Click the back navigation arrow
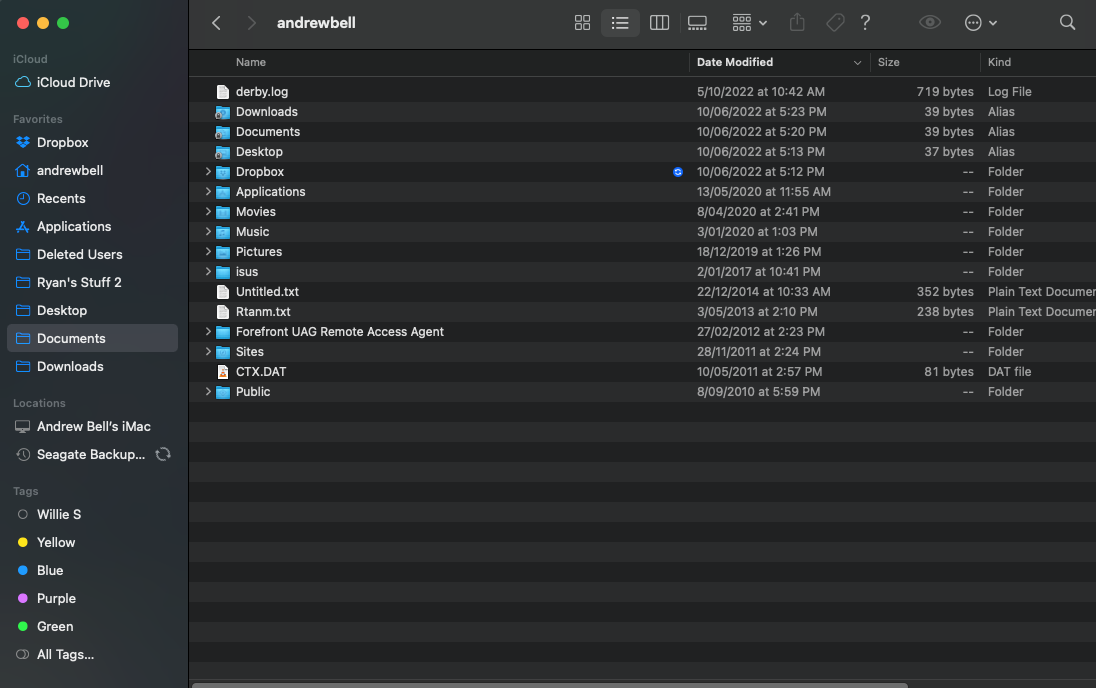Screen dimensions: 1096x688 [216, 22]
